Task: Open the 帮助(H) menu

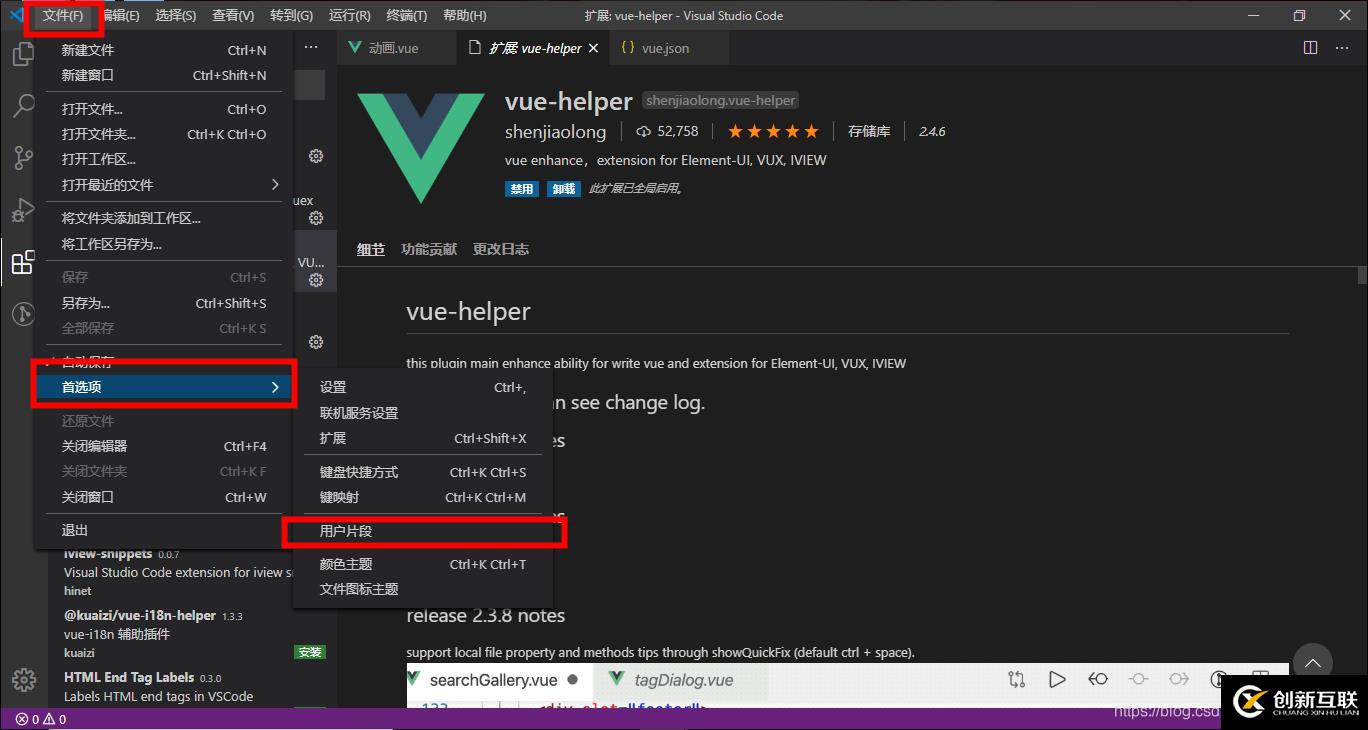Action: point(464,16)
